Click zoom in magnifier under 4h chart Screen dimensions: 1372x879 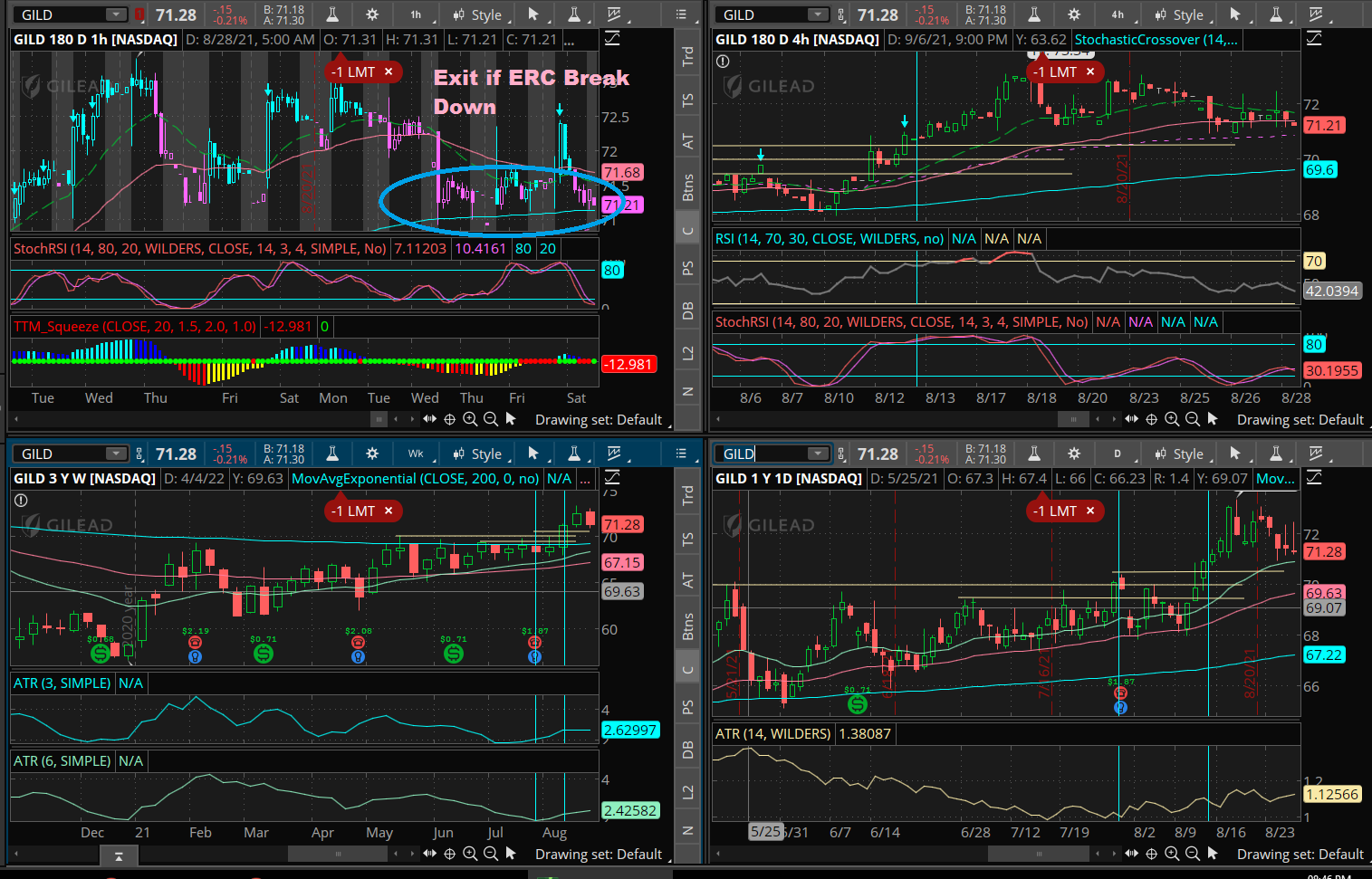click(x=1172, y=419)
